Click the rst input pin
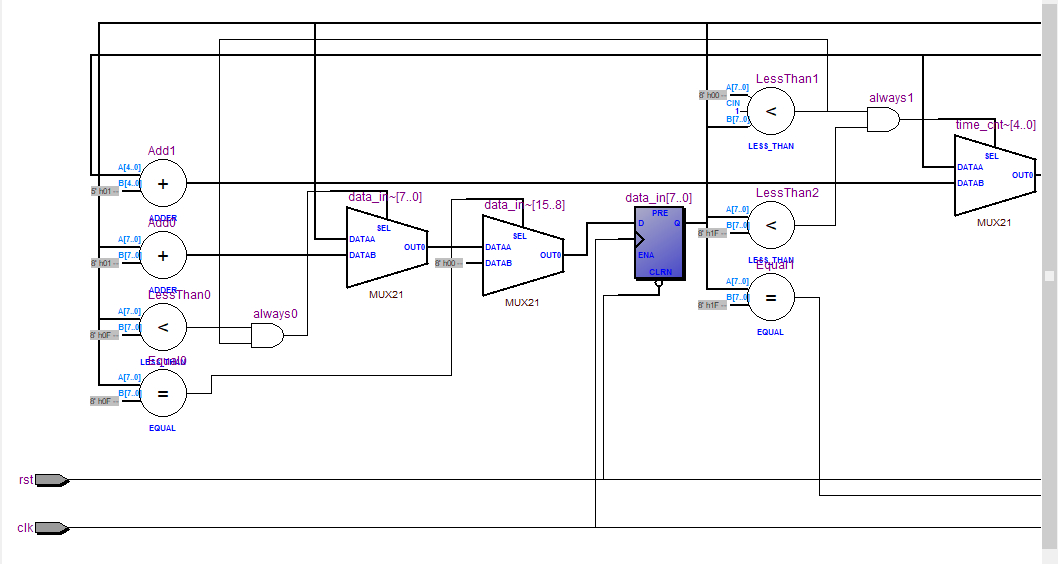The height and width of the screenshot is (564, 1058). [52, 480]
